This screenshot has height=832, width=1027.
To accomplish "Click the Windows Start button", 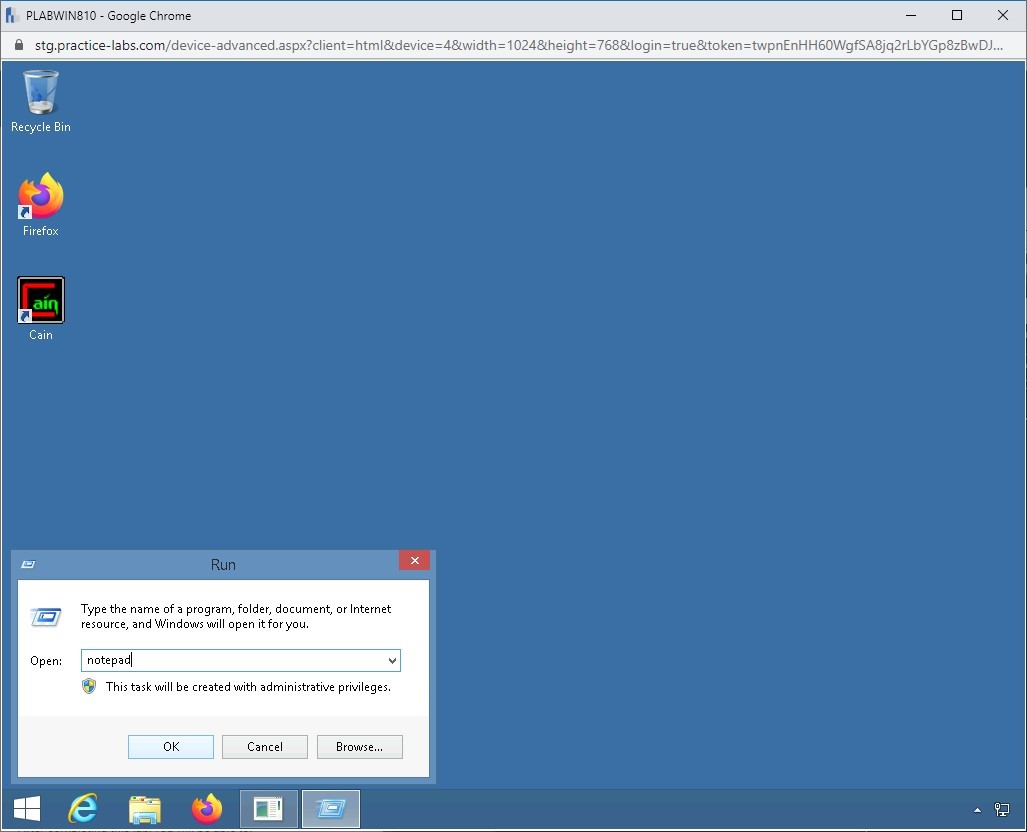I will [x=27, y=808].
